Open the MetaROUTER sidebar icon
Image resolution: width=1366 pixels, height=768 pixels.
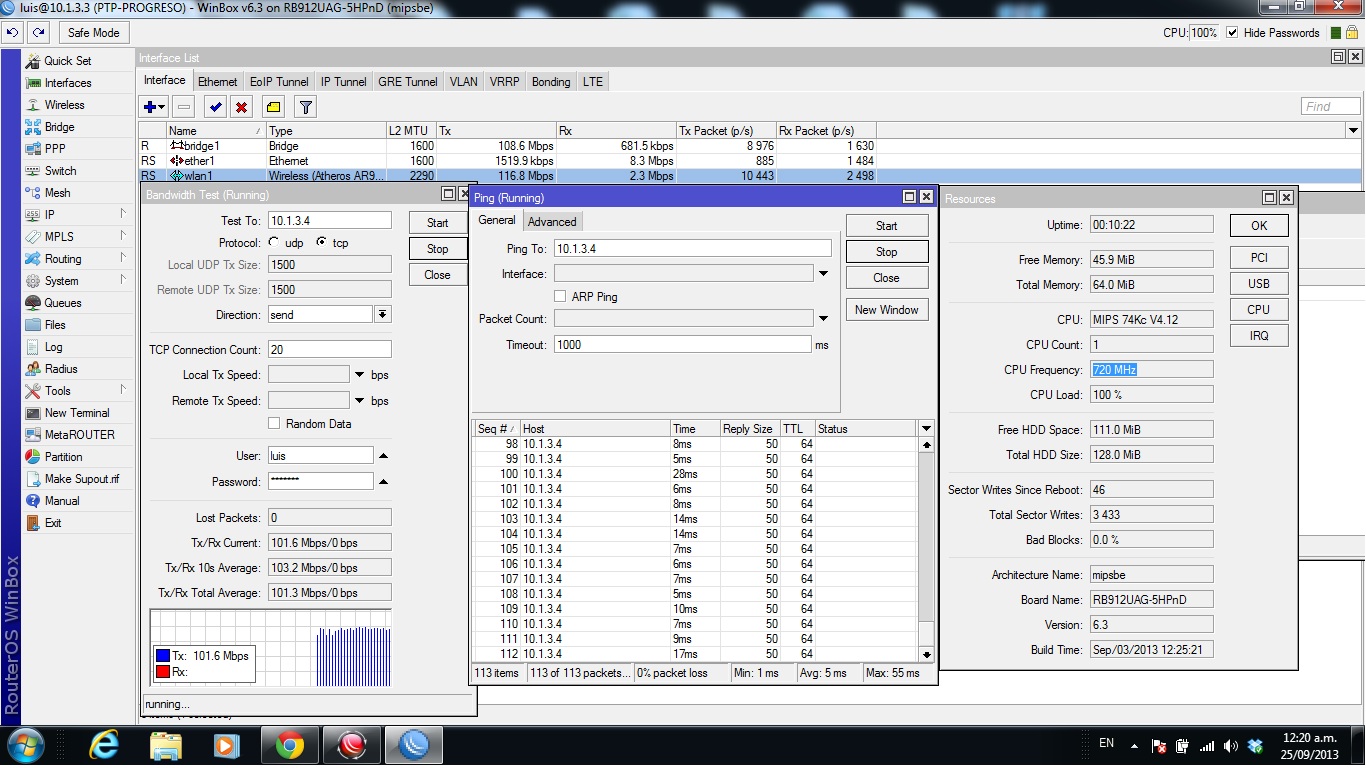click(33, 435)
